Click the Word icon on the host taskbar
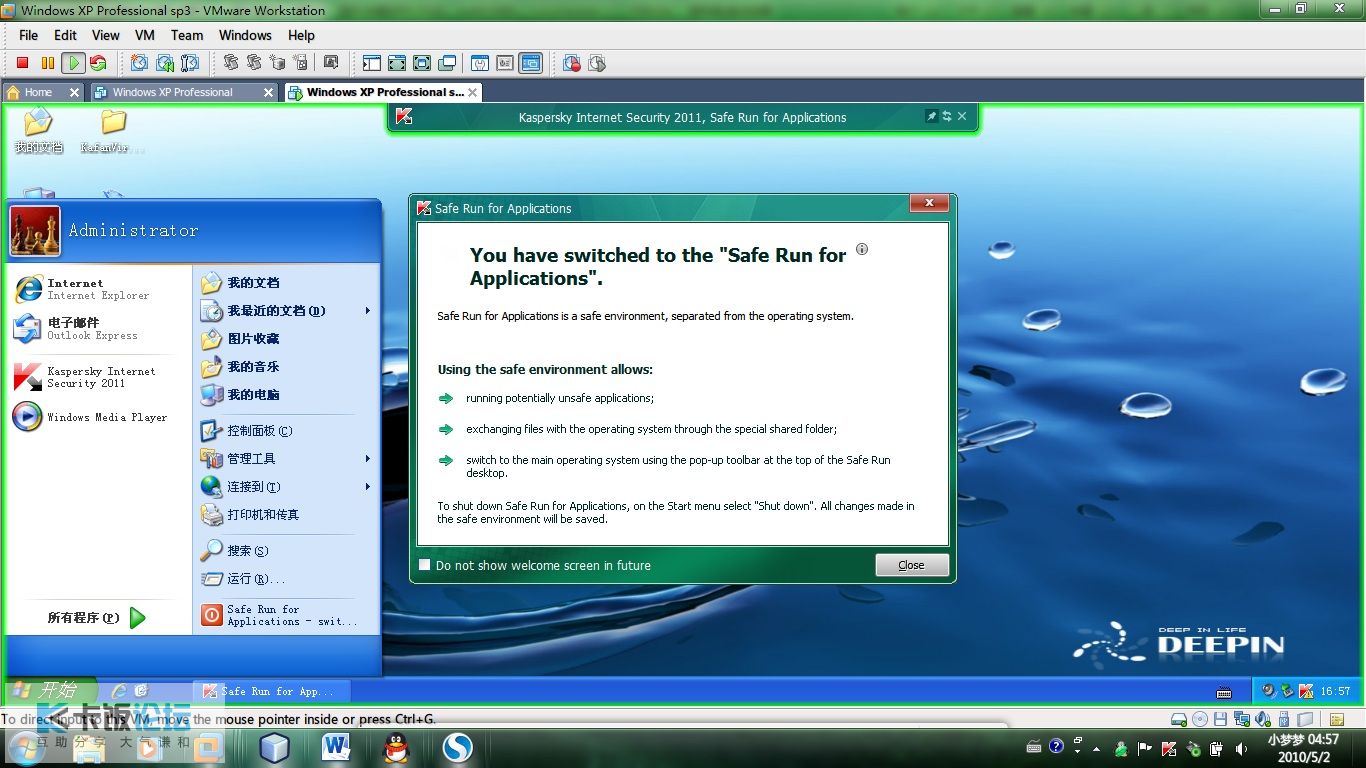This screenshot has width=1366, height=768. [x=336, y=747]
